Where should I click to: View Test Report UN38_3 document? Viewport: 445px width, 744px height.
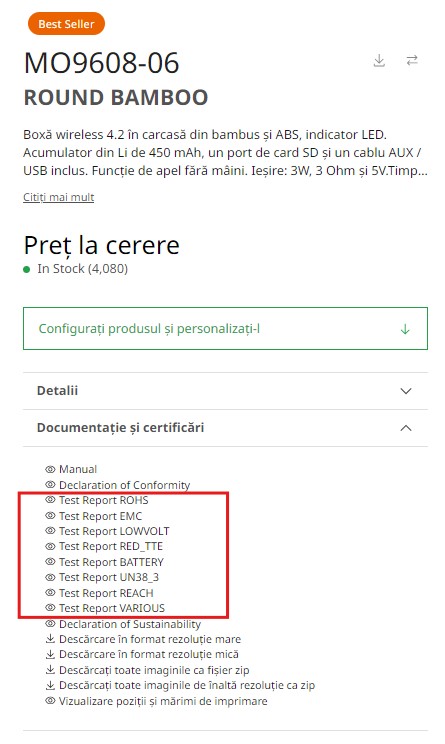(109, 577)
